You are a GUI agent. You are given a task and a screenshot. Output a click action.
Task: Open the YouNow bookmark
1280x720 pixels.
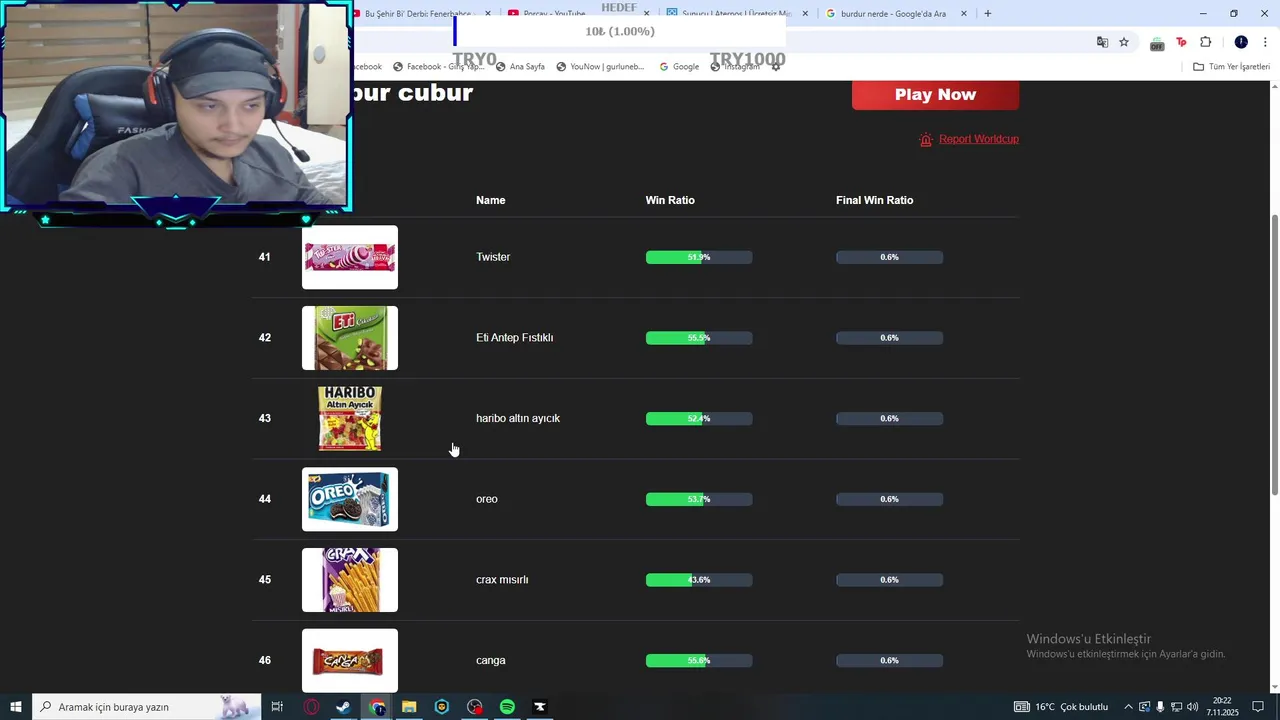[x=600, y=67]
